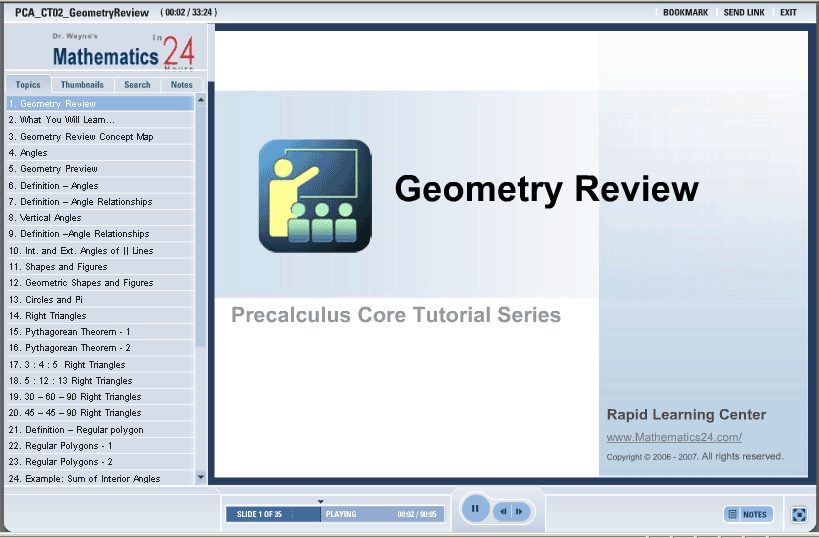Advance to next slide using forward arrow
Screen dimensions: 819x538
[520, 511]
